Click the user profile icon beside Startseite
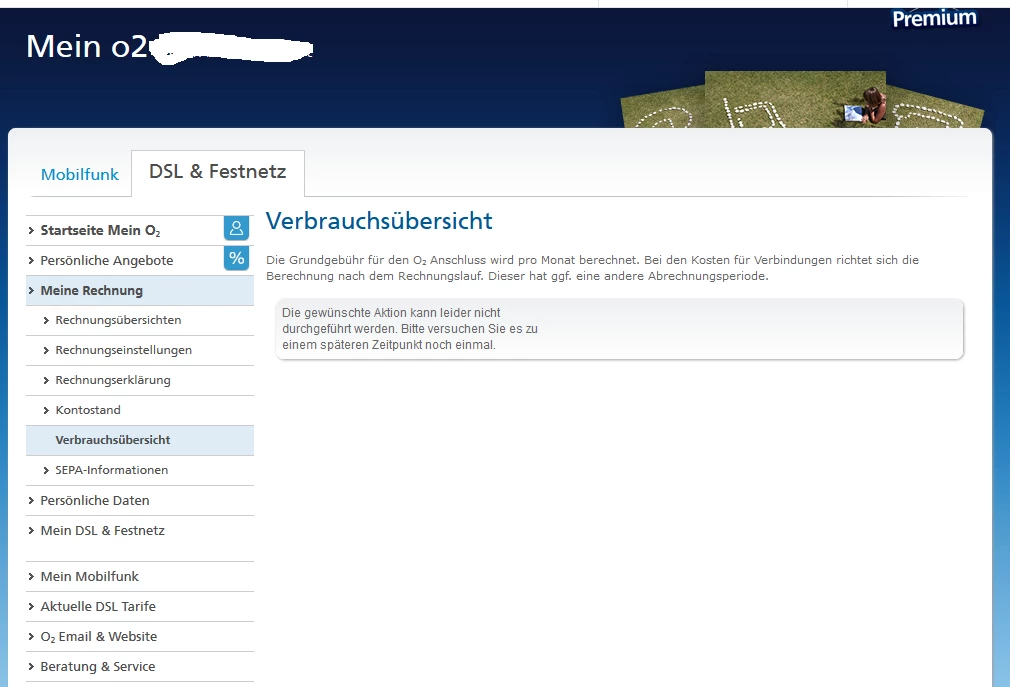1010x687 pixels. (x=236, y=228)
